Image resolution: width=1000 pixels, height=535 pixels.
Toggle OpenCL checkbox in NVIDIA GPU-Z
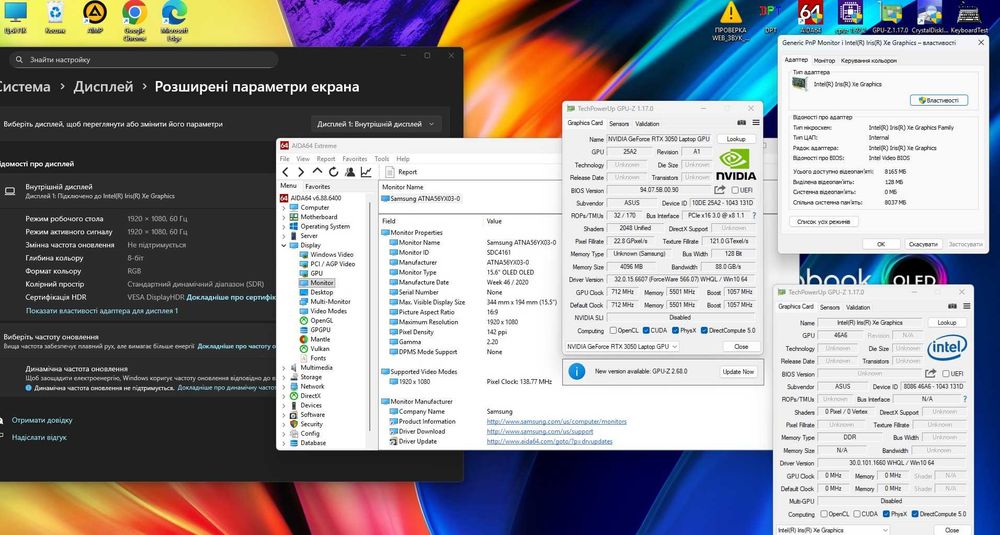613,330
